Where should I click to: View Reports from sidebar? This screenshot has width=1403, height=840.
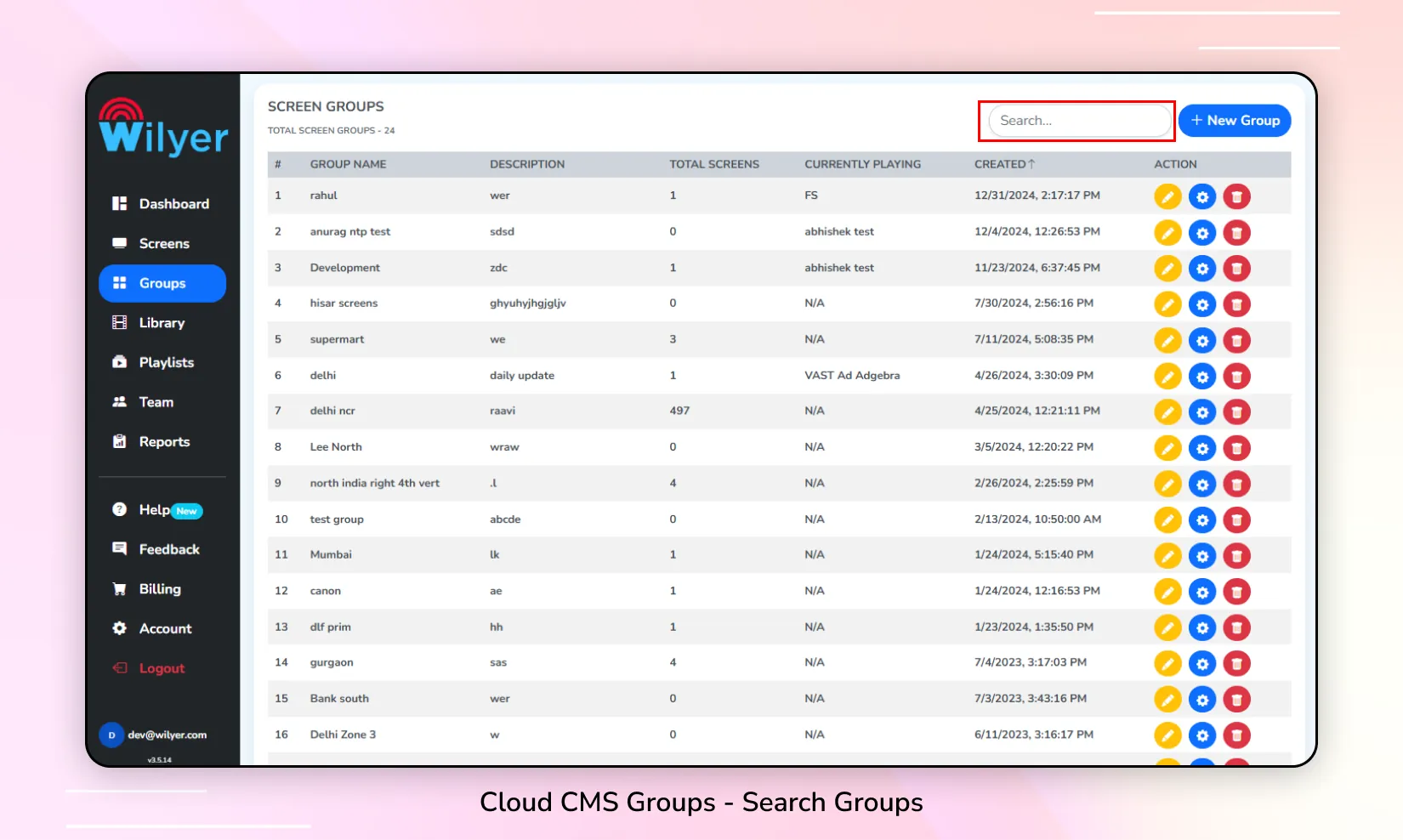tap(162, 442)
